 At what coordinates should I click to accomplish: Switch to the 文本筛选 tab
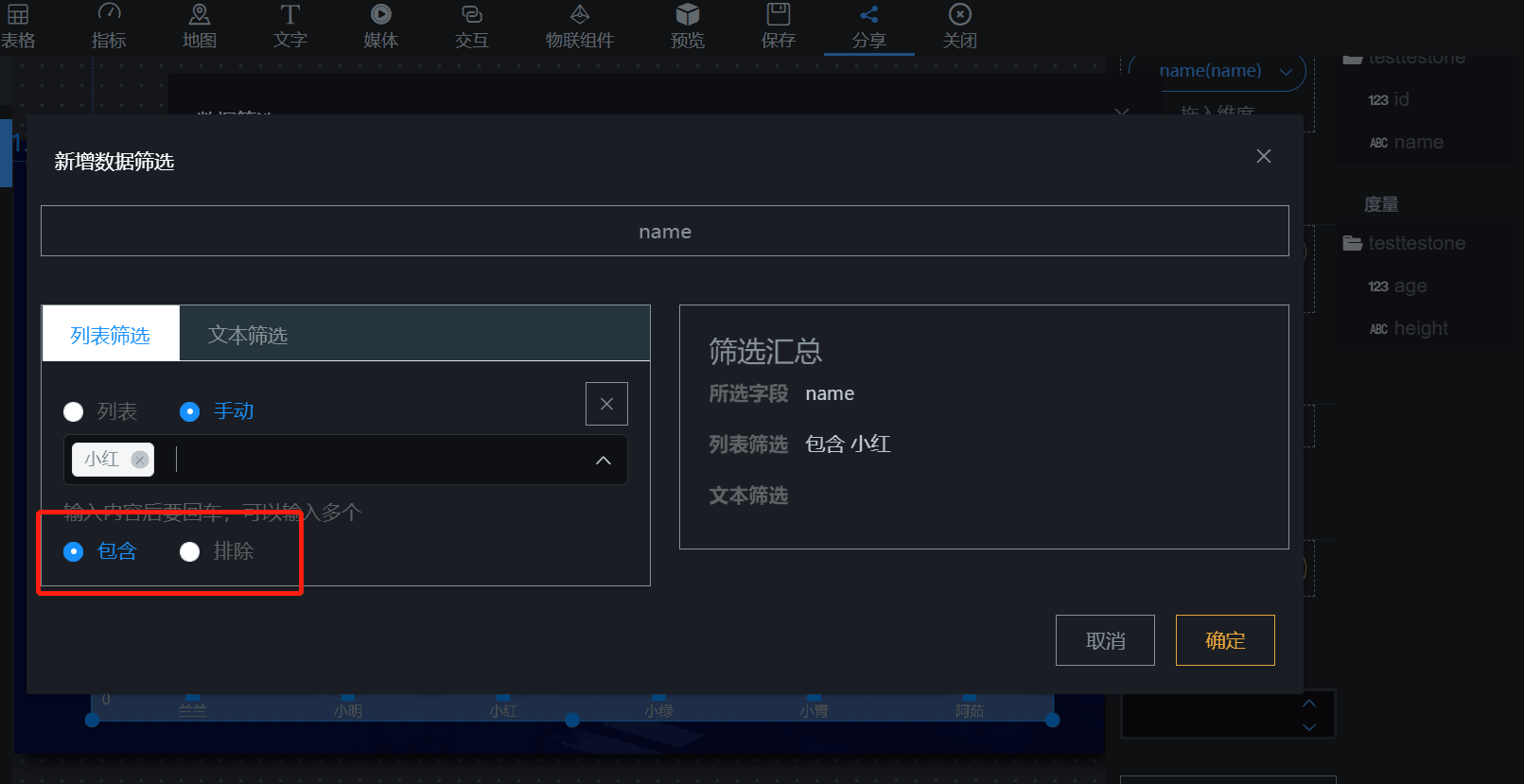point(248,335)
